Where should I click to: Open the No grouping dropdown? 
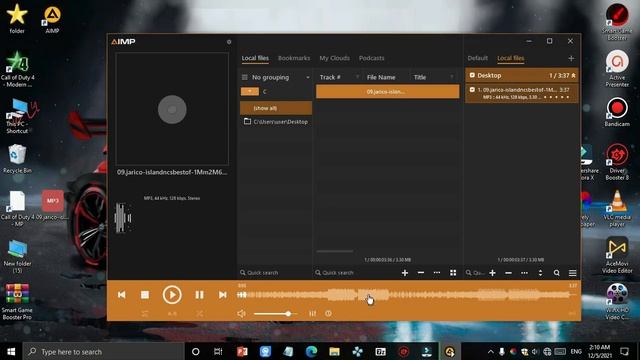(276, 77)
